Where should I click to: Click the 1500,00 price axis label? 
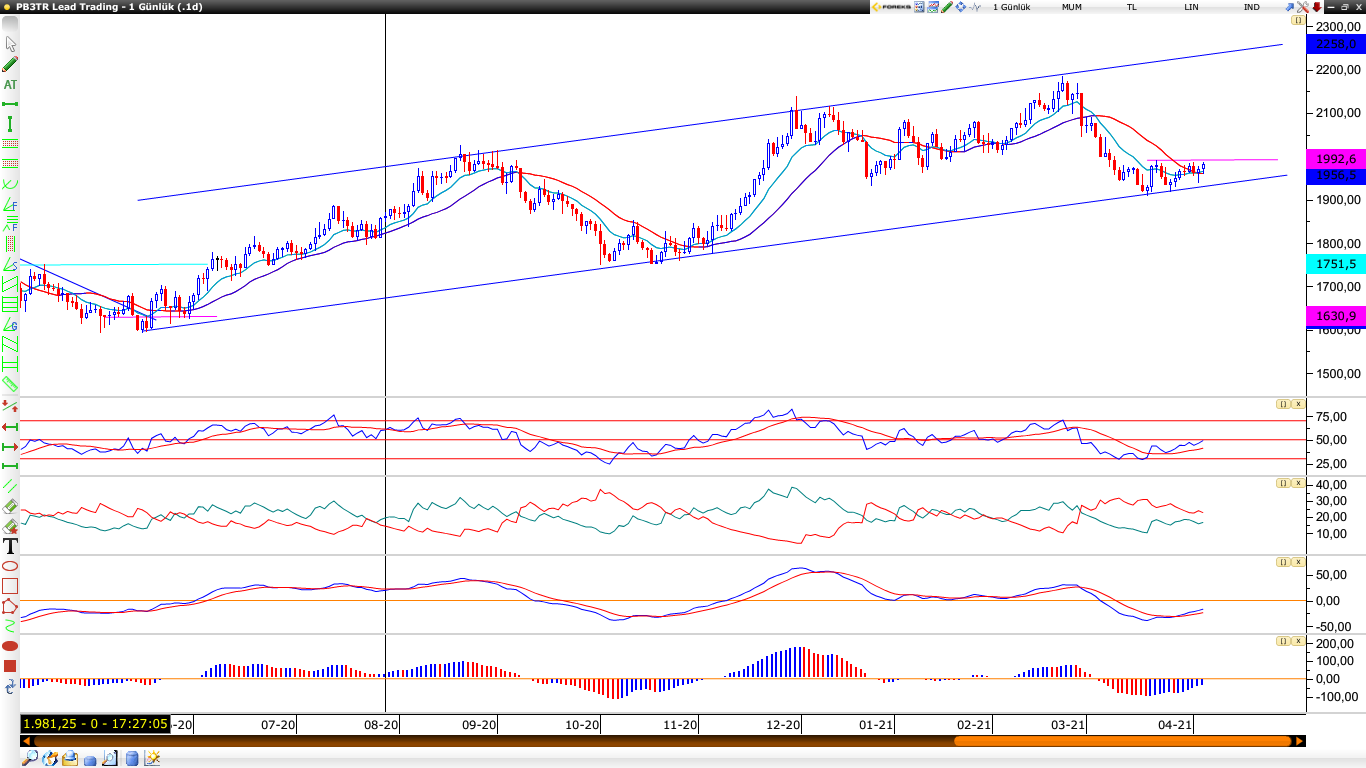coord(1338,374)
